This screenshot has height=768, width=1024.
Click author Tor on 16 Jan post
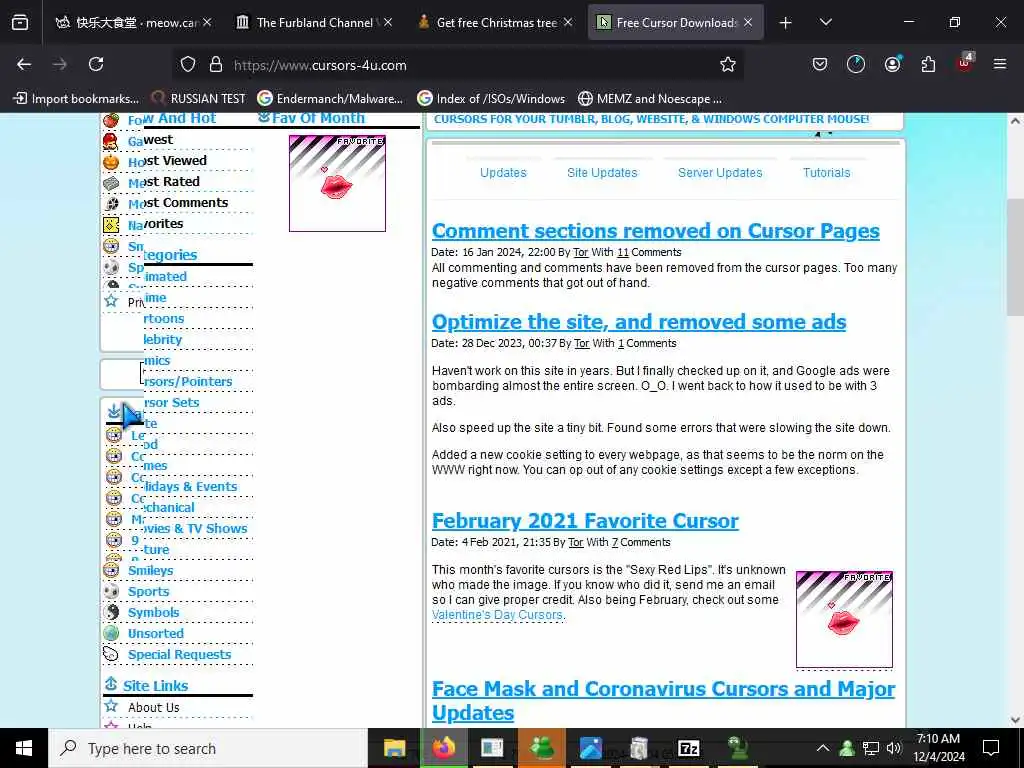[581, 252]
